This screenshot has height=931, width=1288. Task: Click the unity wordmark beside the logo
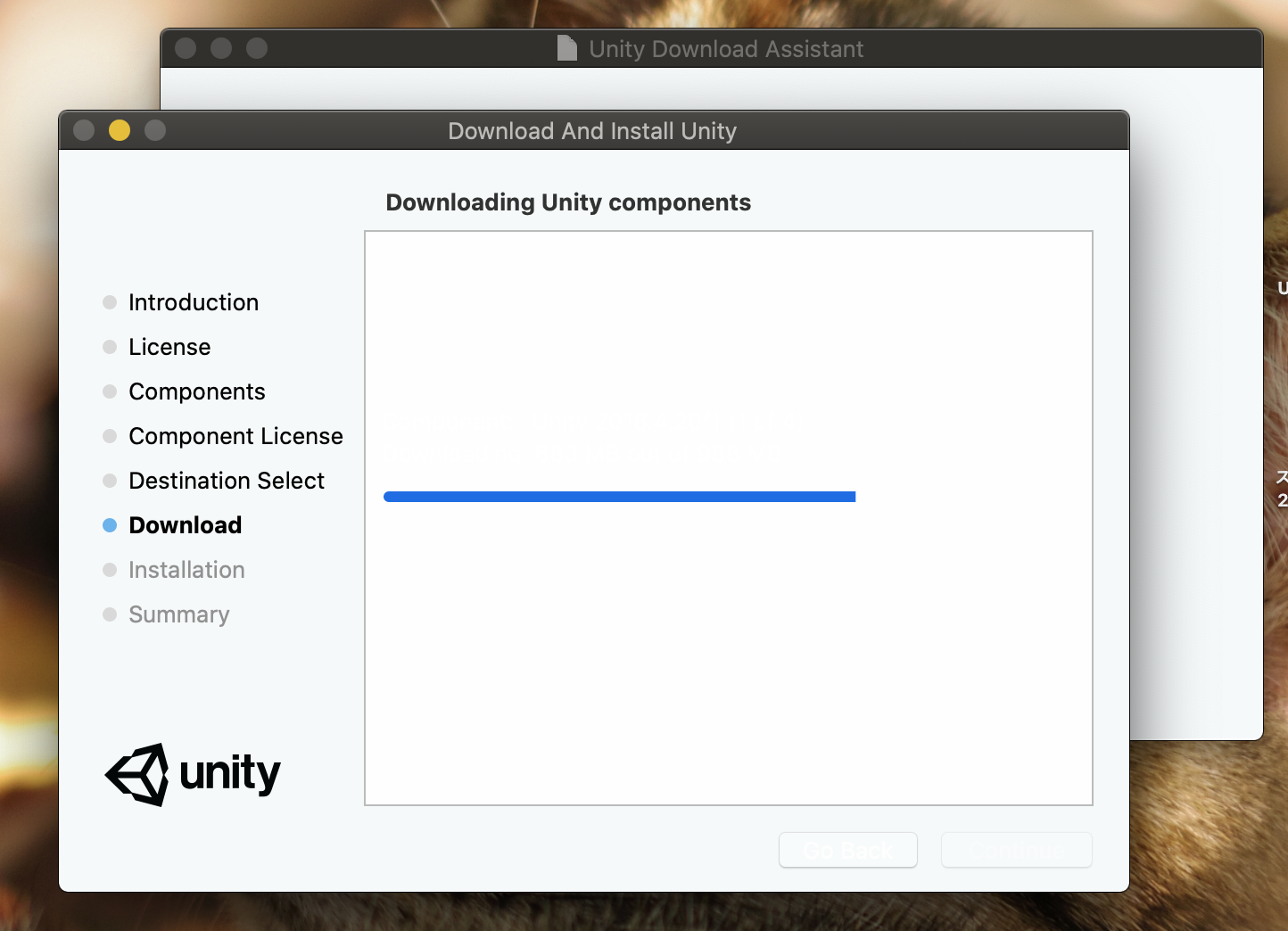click(x=230, y=773)
